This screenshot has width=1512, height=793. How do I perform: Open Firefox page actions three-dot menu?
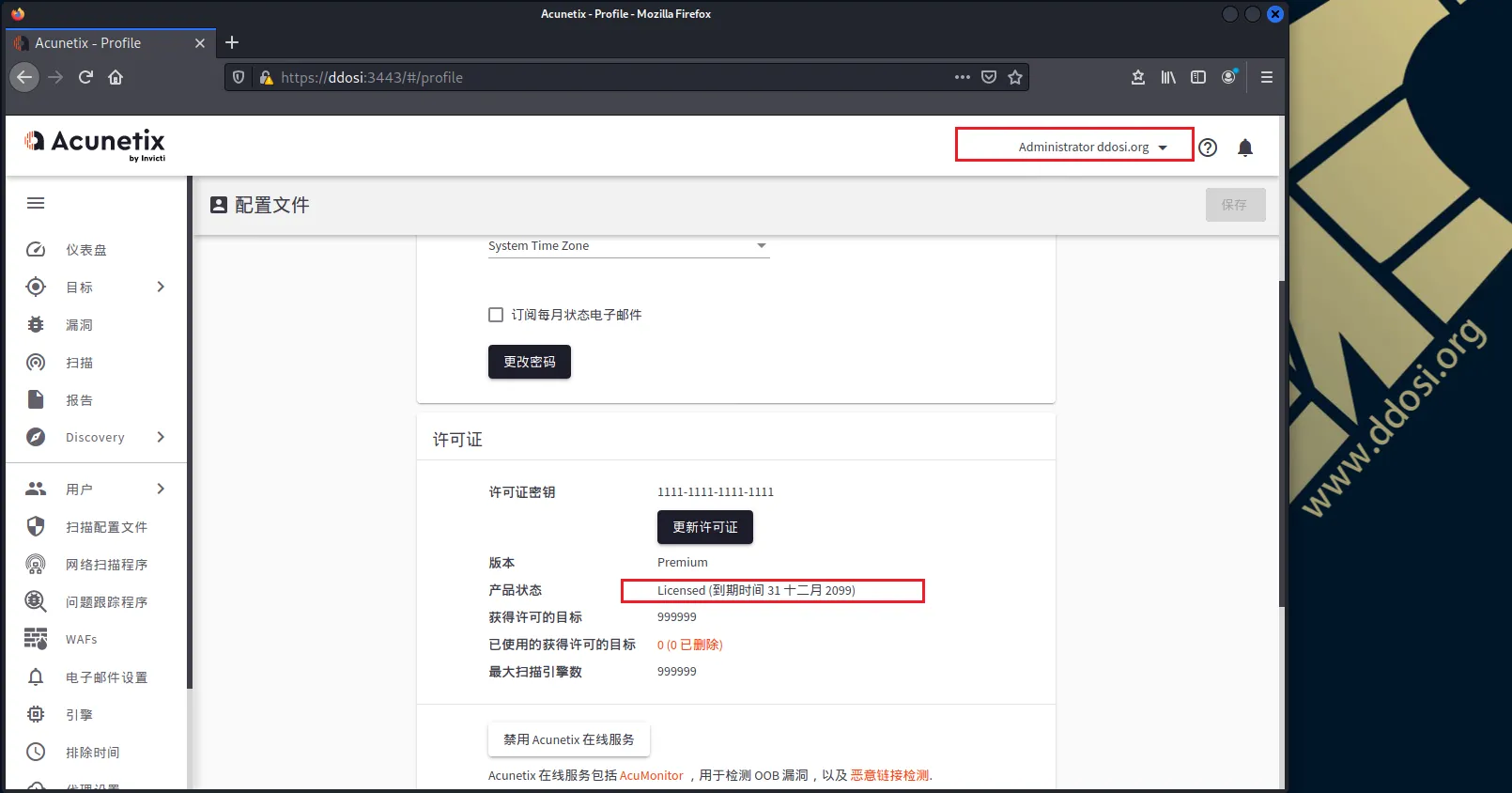coord(963,77)
